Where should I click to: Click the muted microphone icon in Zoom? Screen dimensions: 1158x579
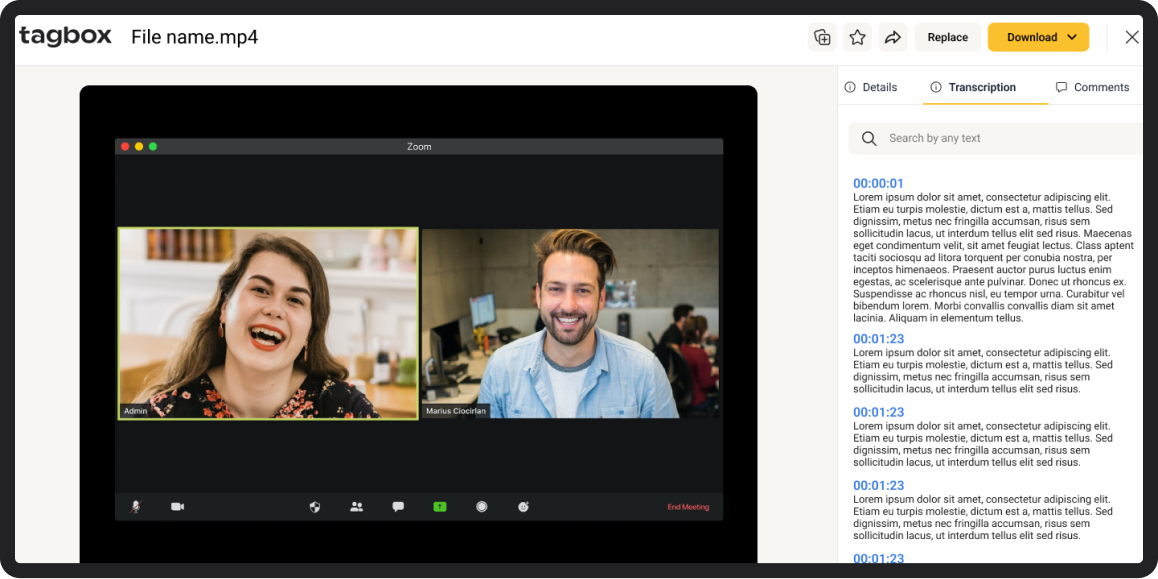136,507
